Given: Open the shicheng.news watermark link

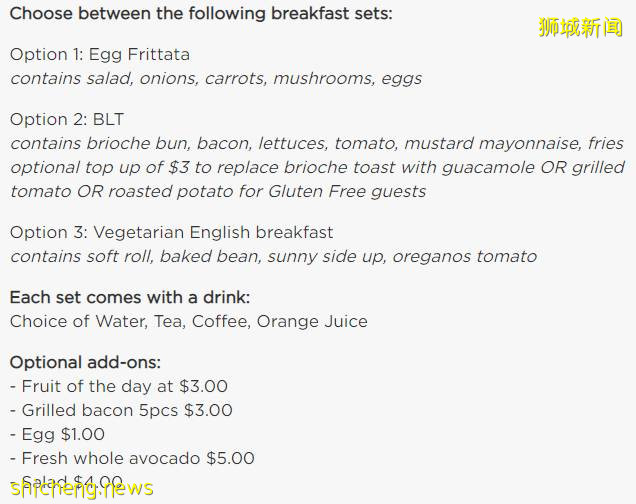Looking at the screenshot, I should click(x=80, y=488).
